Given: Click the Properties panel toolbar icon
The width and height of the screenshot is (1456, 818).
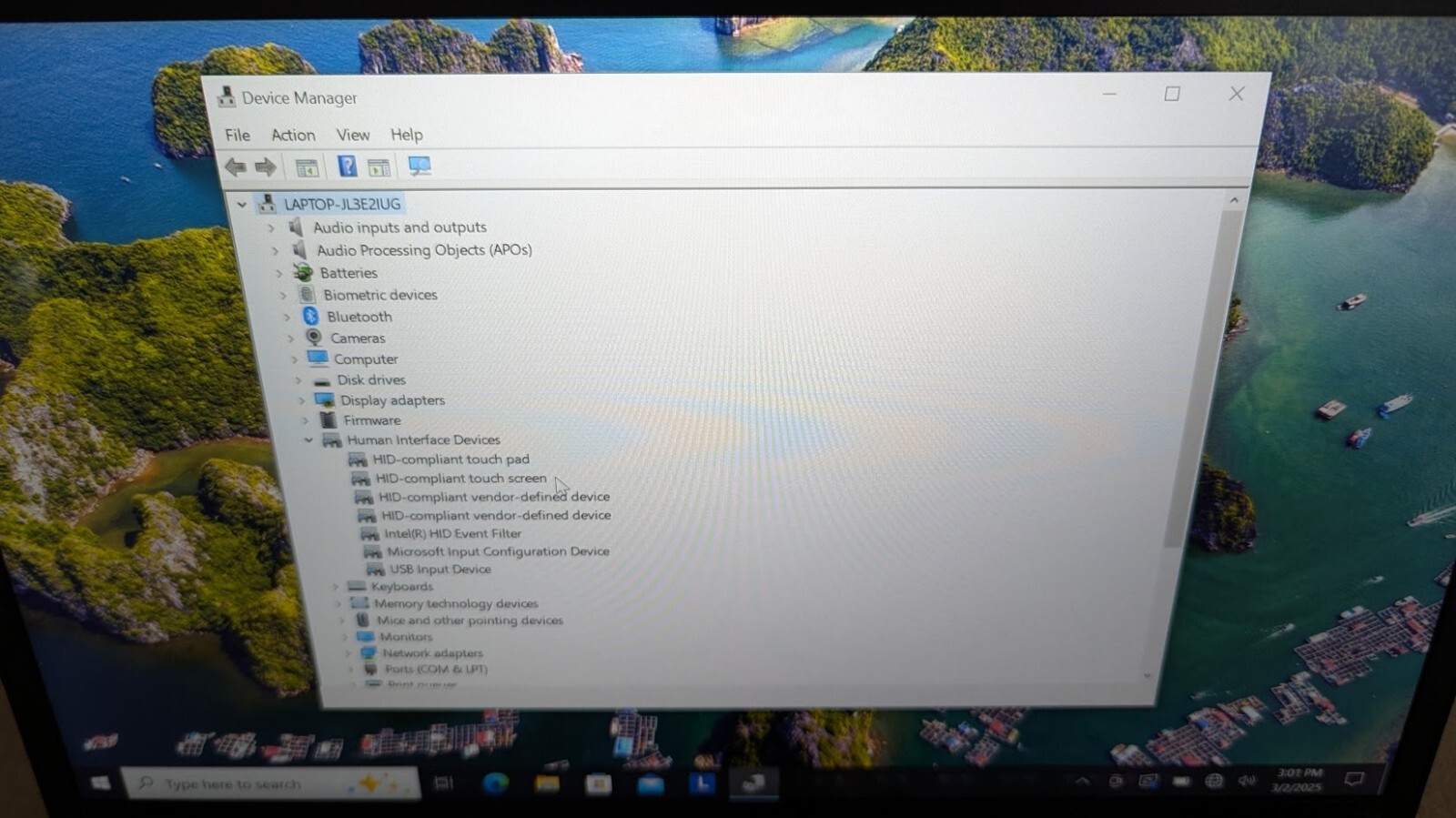Looking at the screenshot, I should pos(379,167).
